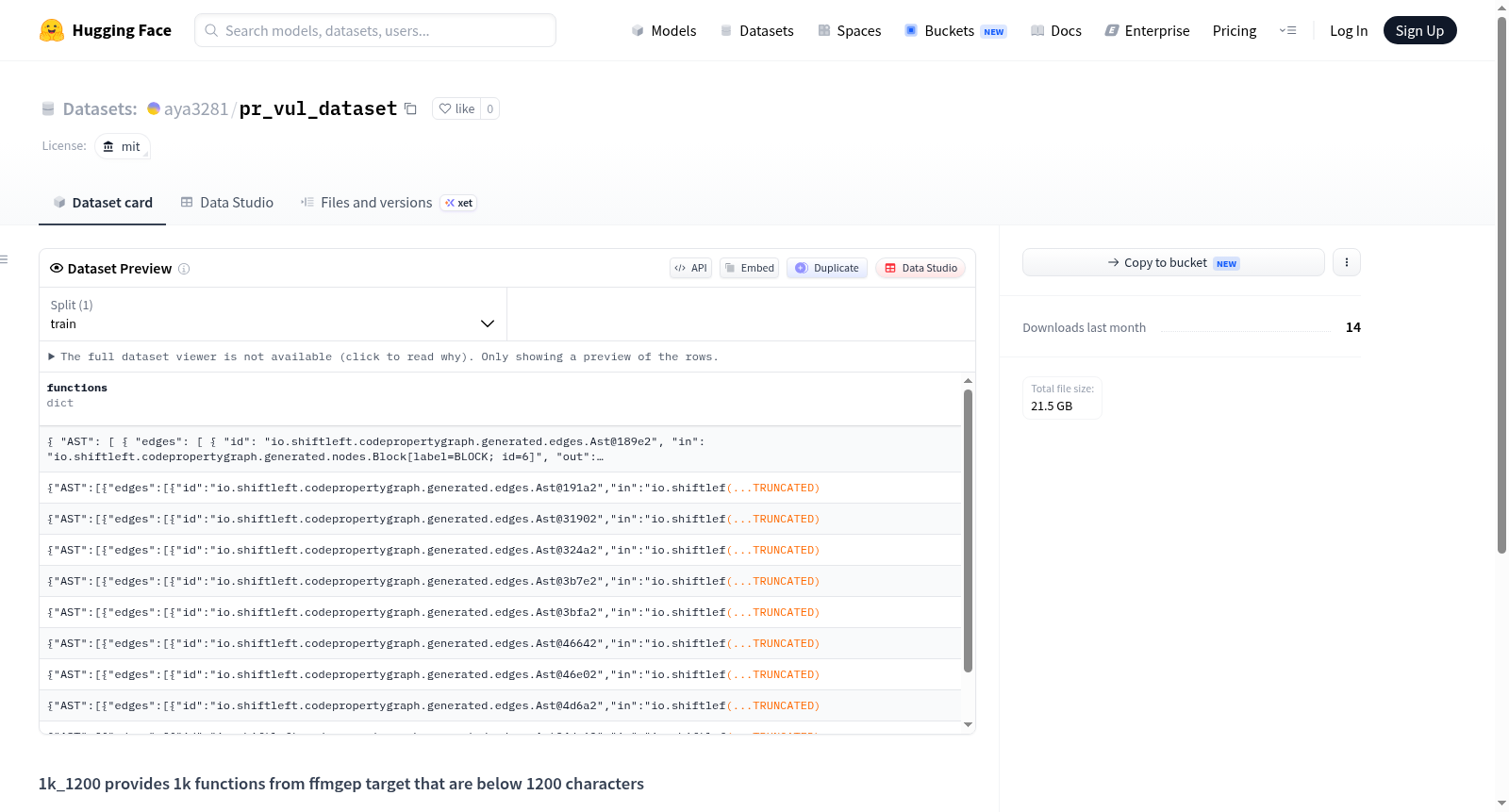Open the aya3281 profile link

pos(196,108)
